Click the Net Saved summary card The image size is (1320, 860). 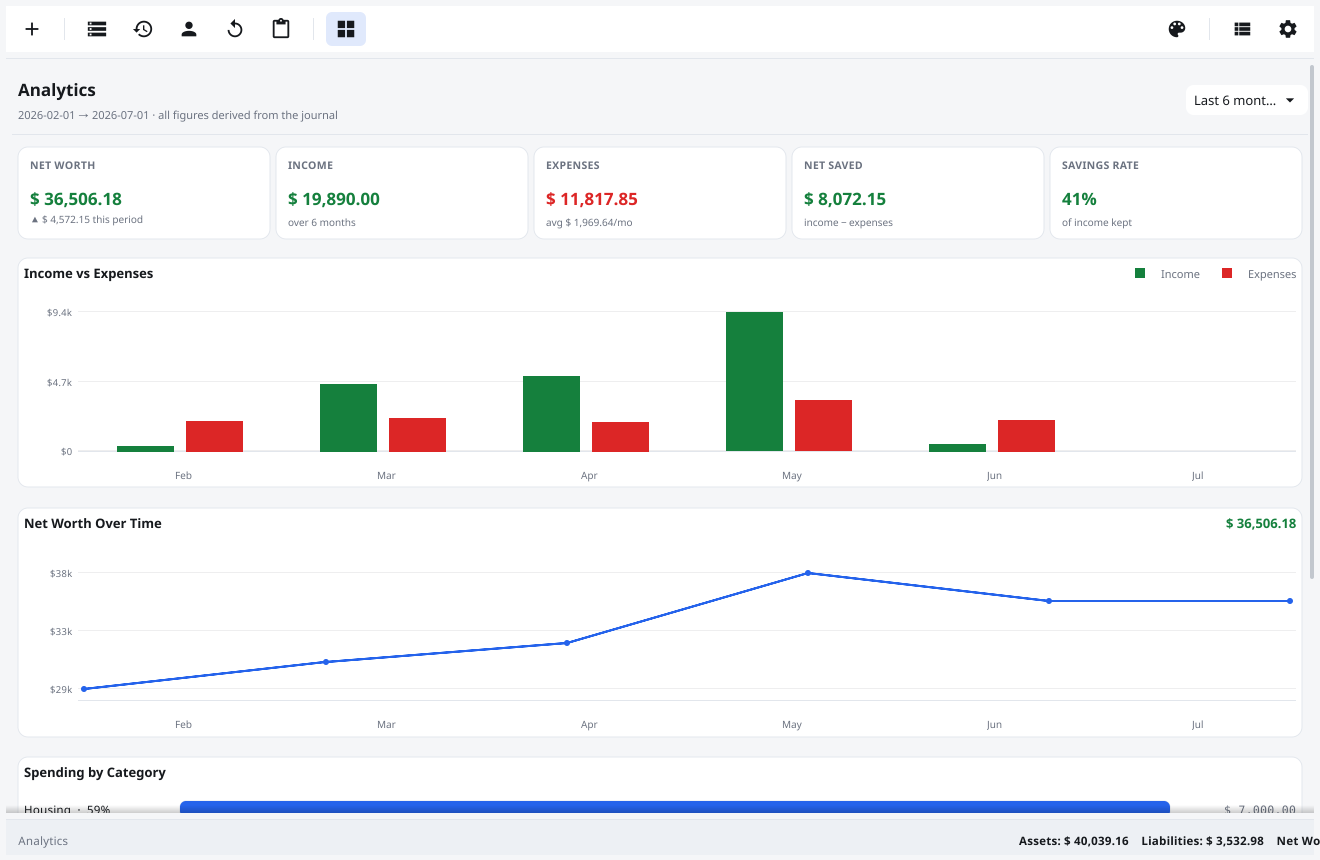coord(918,193)
